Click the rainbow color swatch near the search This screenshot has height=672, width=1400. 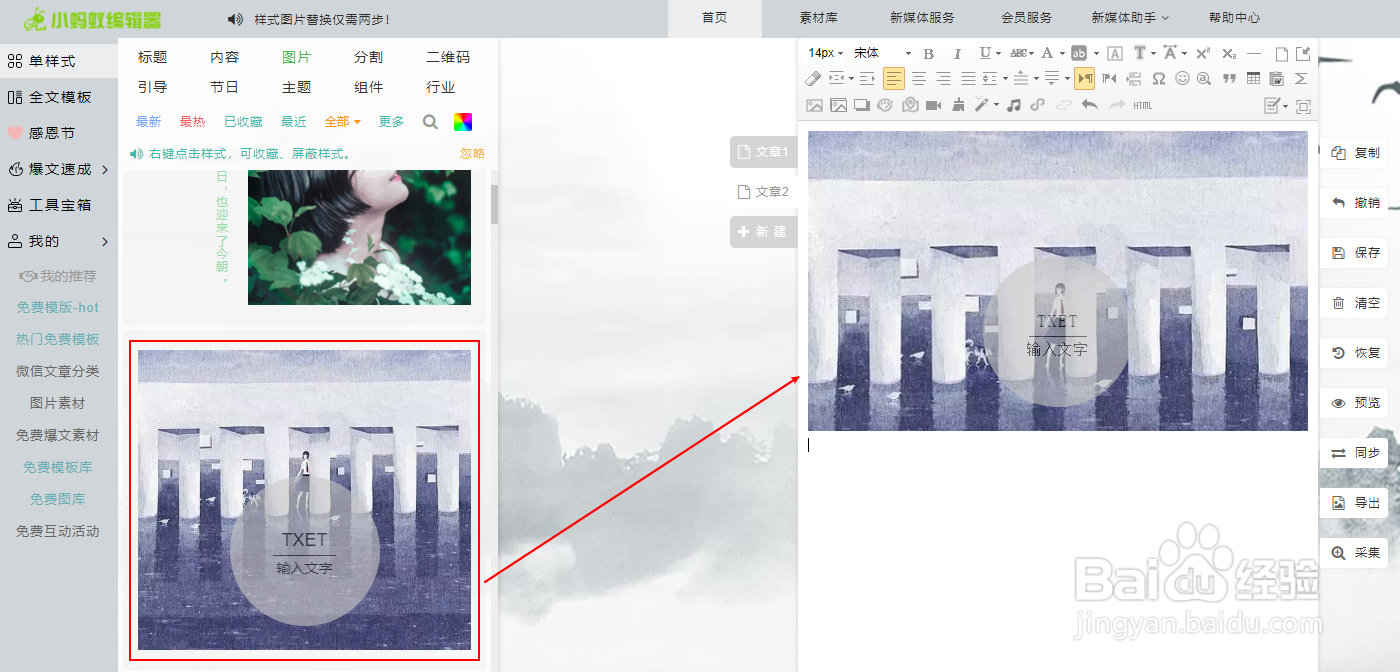tap(462, 121)
